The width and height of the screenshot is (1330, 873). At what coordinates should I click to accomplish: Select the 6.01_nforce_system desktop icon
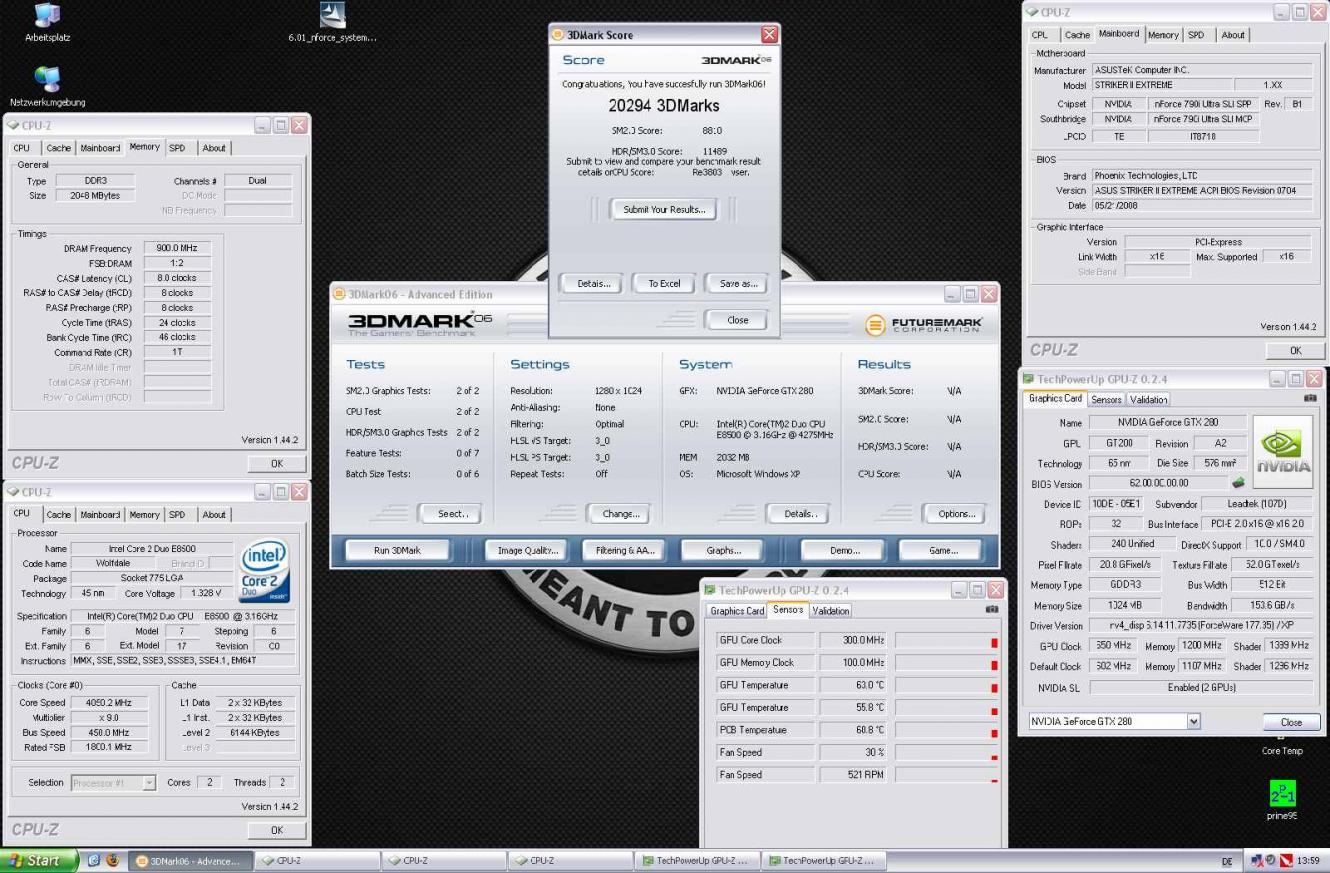333,23
